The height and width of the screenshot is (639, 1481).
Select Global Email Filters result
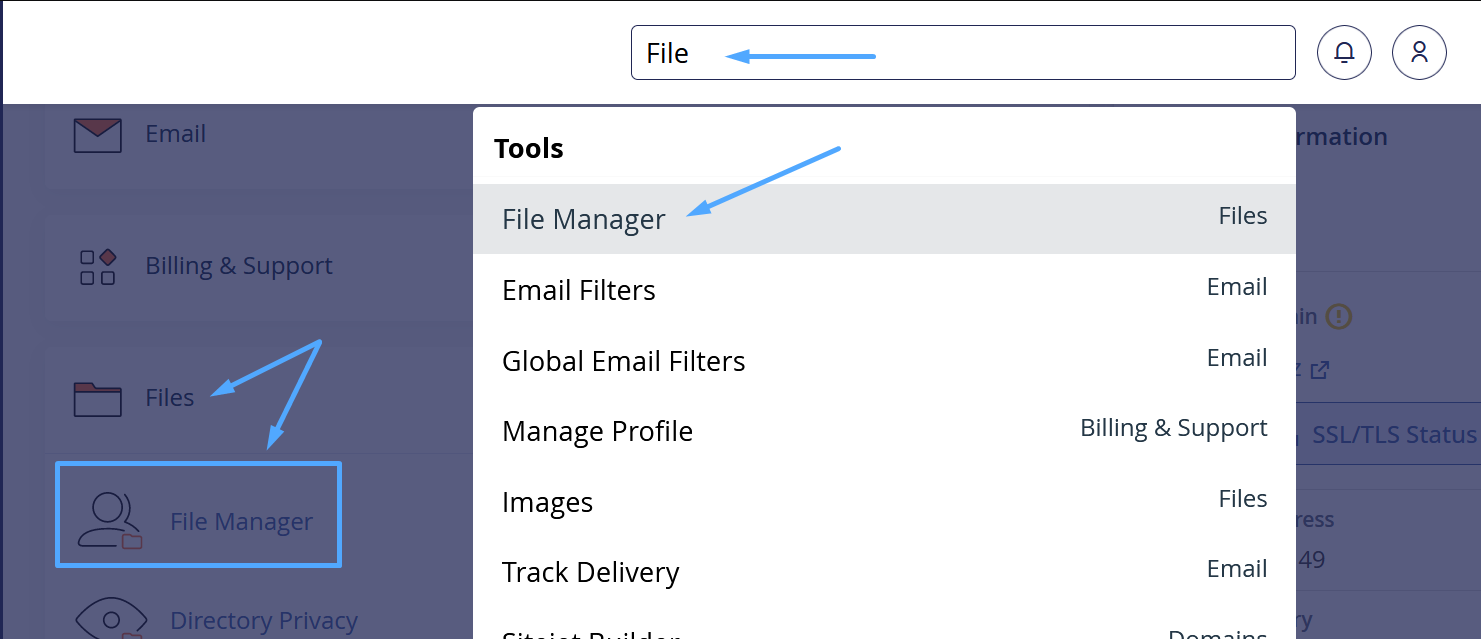(623, 361)
